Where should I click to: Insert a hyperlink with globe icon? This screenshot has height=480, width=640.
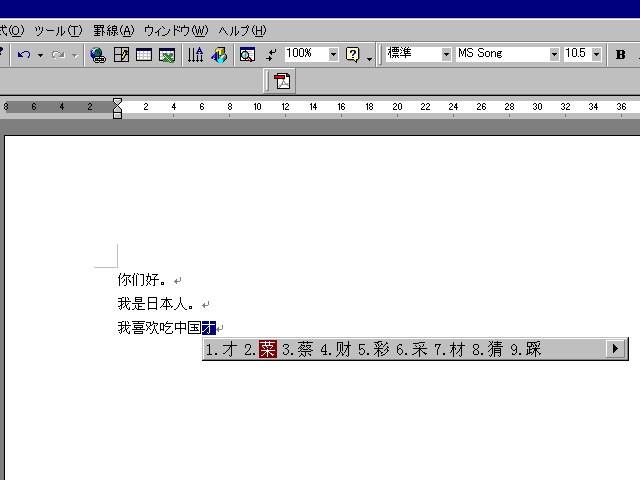98,55
